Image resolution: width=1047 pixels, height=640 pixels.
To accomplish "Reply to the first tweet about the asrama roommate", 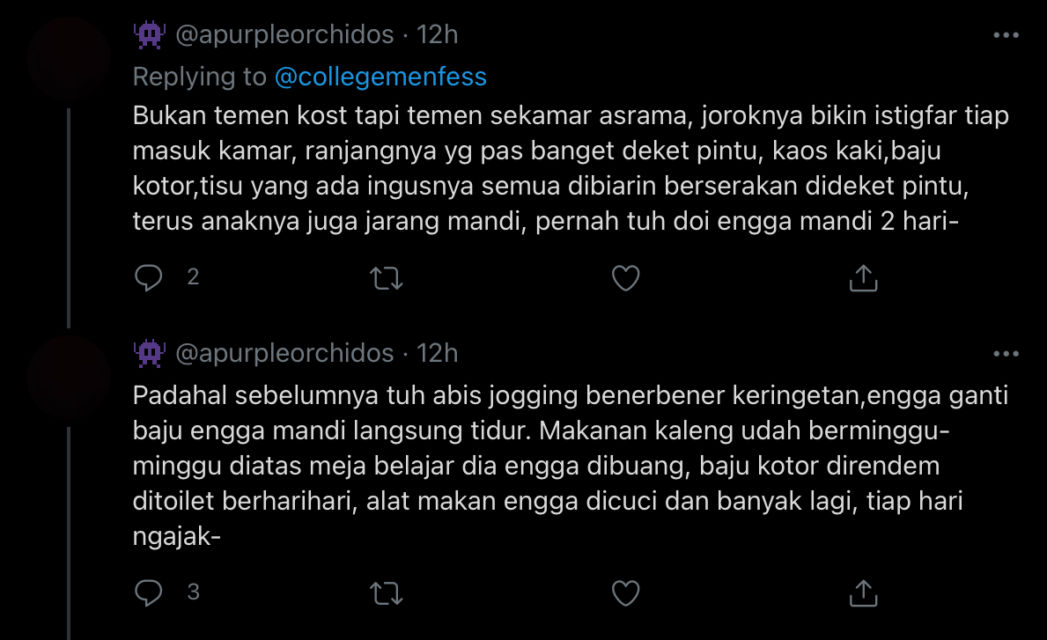I will [x=148, y=278].
